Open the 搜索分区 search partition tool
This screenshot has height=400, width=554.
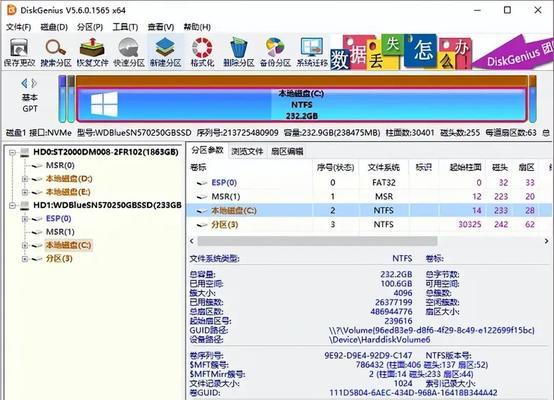coord(56,52)
